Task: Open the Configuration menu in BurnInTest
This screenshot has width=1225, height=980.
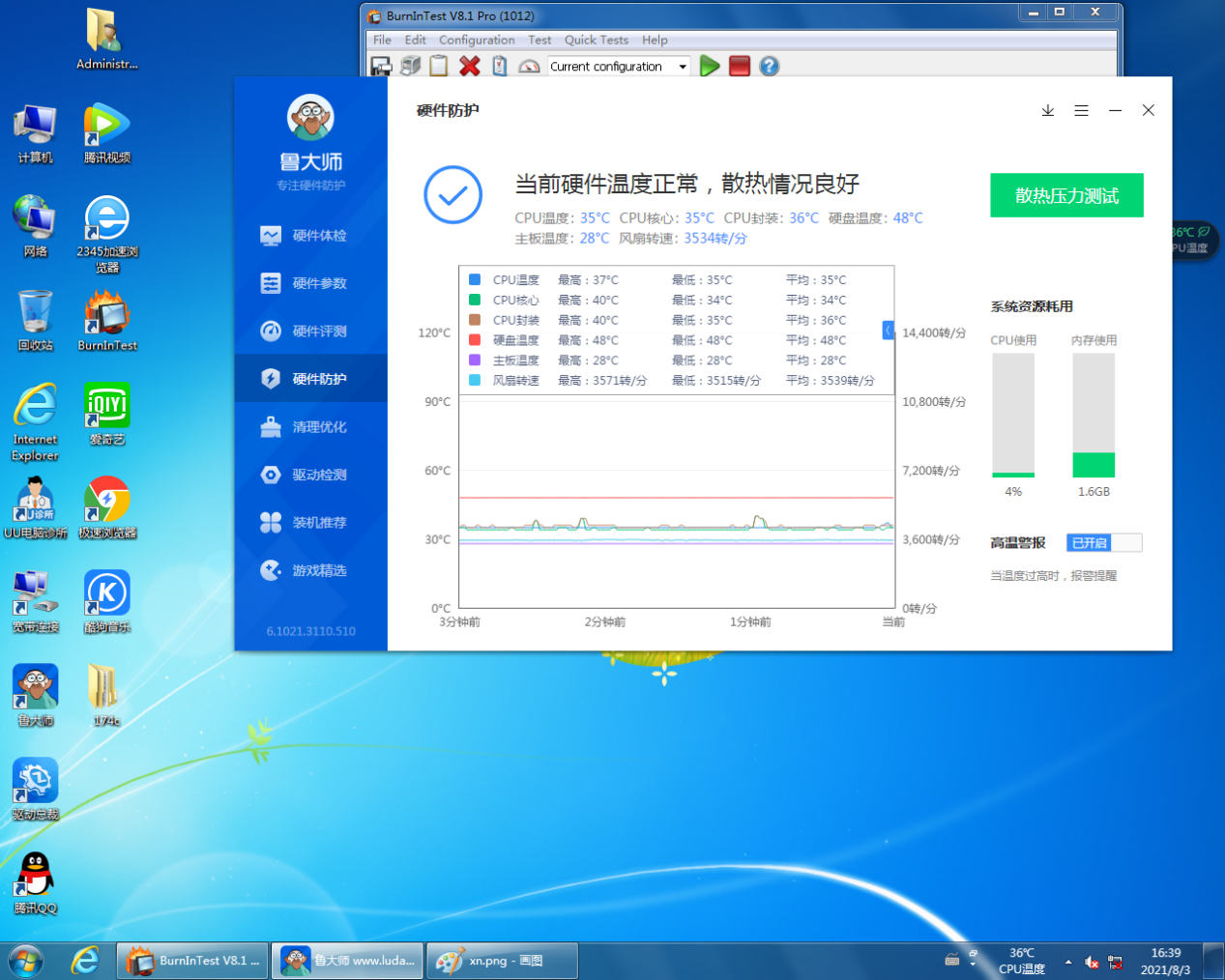Action: [x=477, y=40]
